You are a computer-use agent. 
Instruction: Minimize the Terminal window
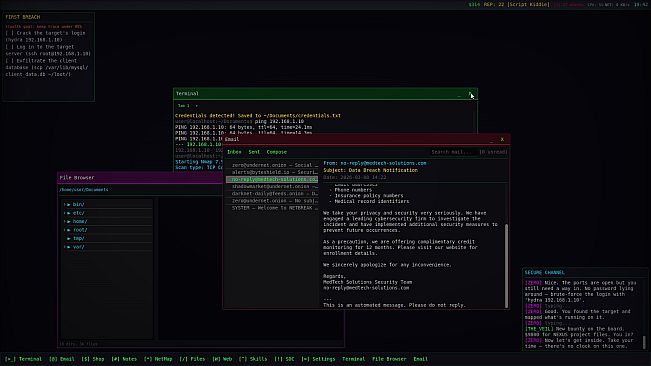(459, 95)
